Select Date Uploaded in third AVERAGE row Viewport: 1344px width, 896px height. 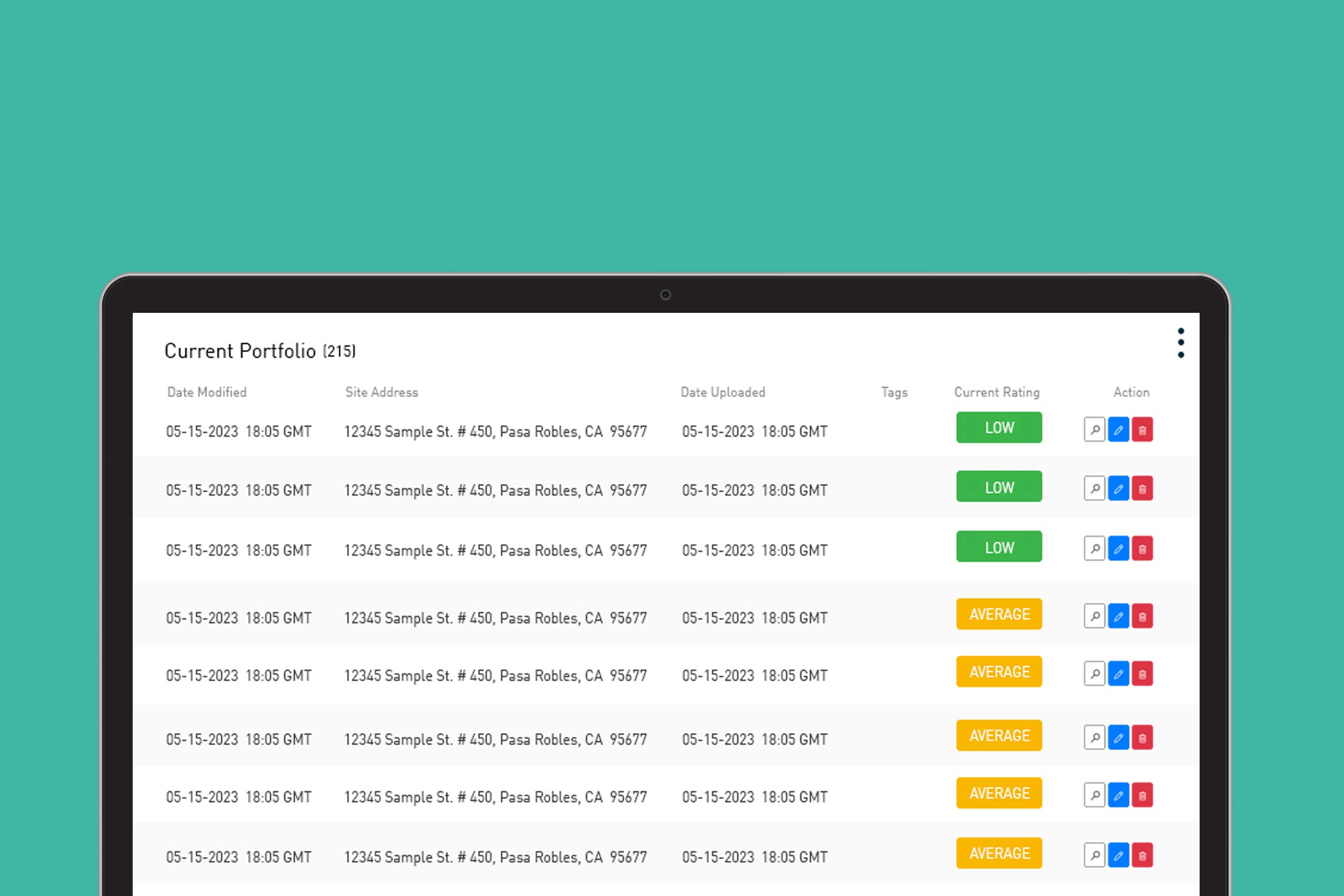(x=755, y=740)
